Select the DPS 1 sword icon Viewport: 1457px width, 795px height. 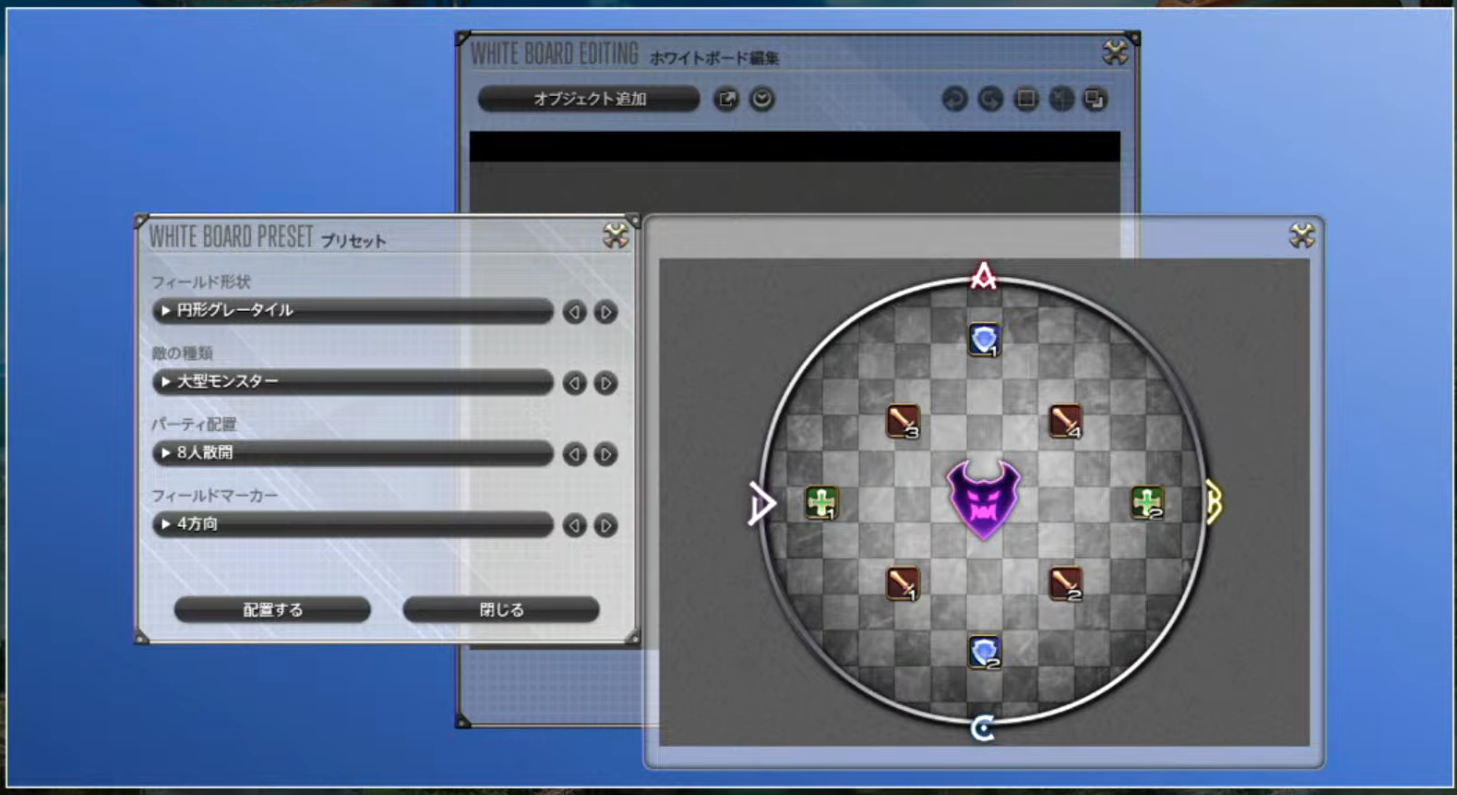coord(903,583)
